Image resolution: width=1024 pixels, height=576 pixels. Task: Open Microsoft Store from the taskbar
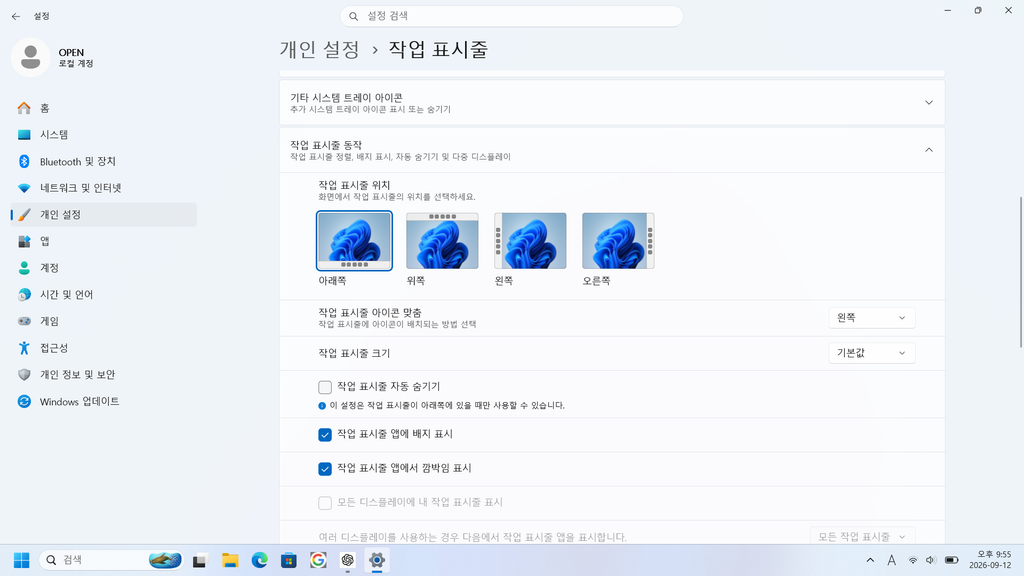point(289,560)
